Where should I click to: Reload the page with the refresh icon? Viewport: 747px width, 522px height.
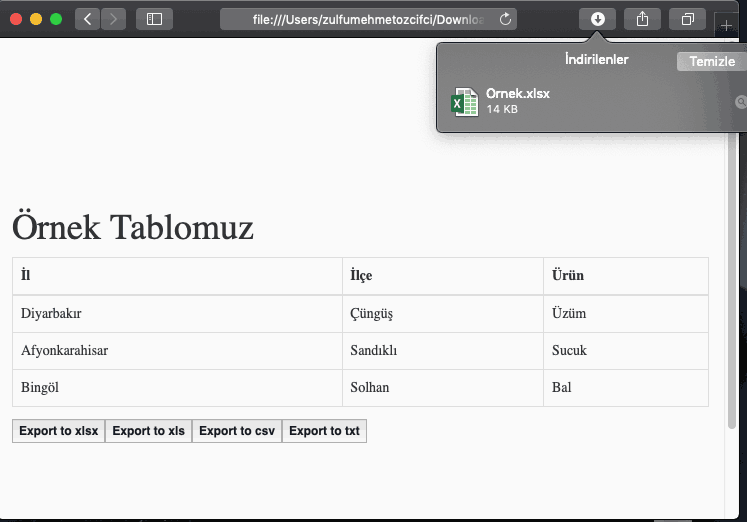tap(505, 19)
